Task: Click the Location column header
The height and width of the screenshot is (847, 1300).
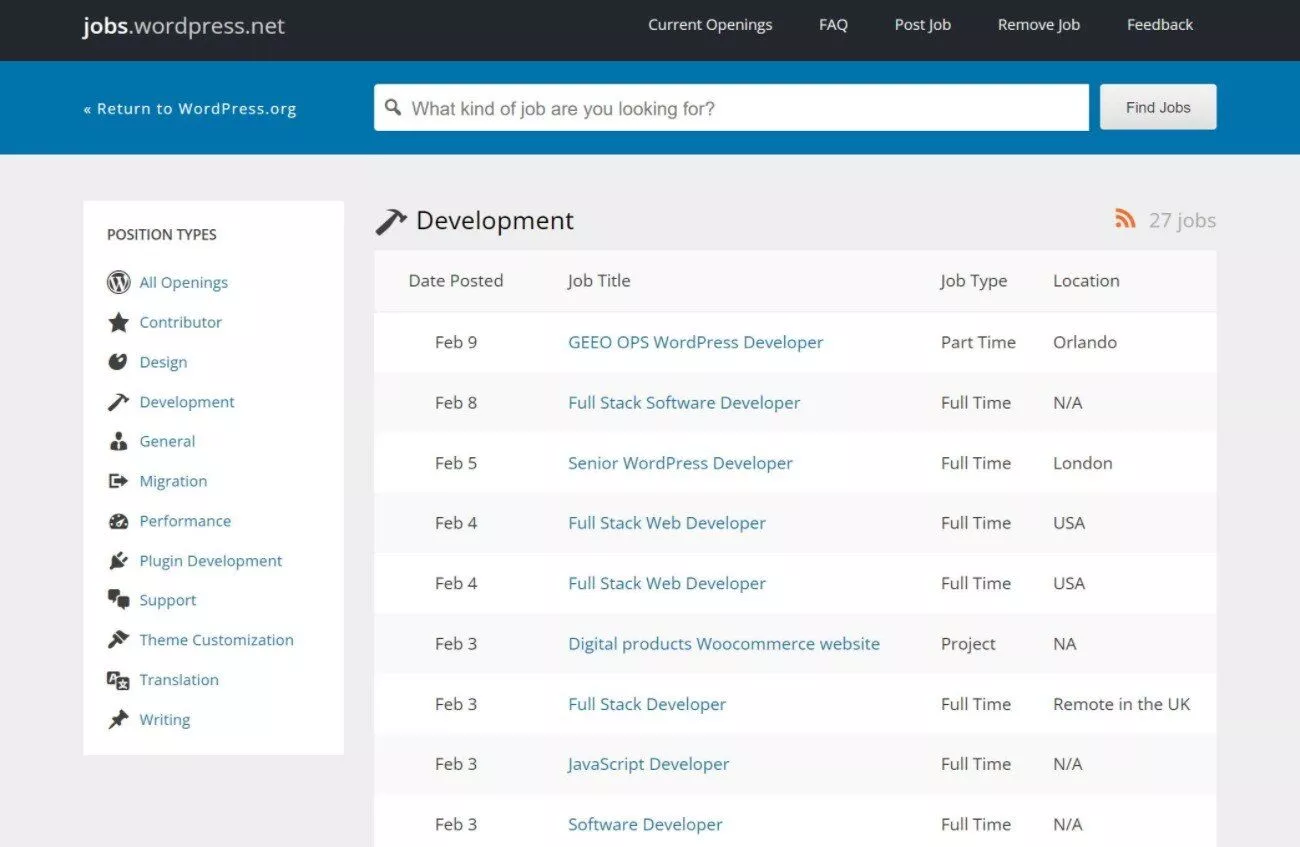Action: coord(1086,281)
